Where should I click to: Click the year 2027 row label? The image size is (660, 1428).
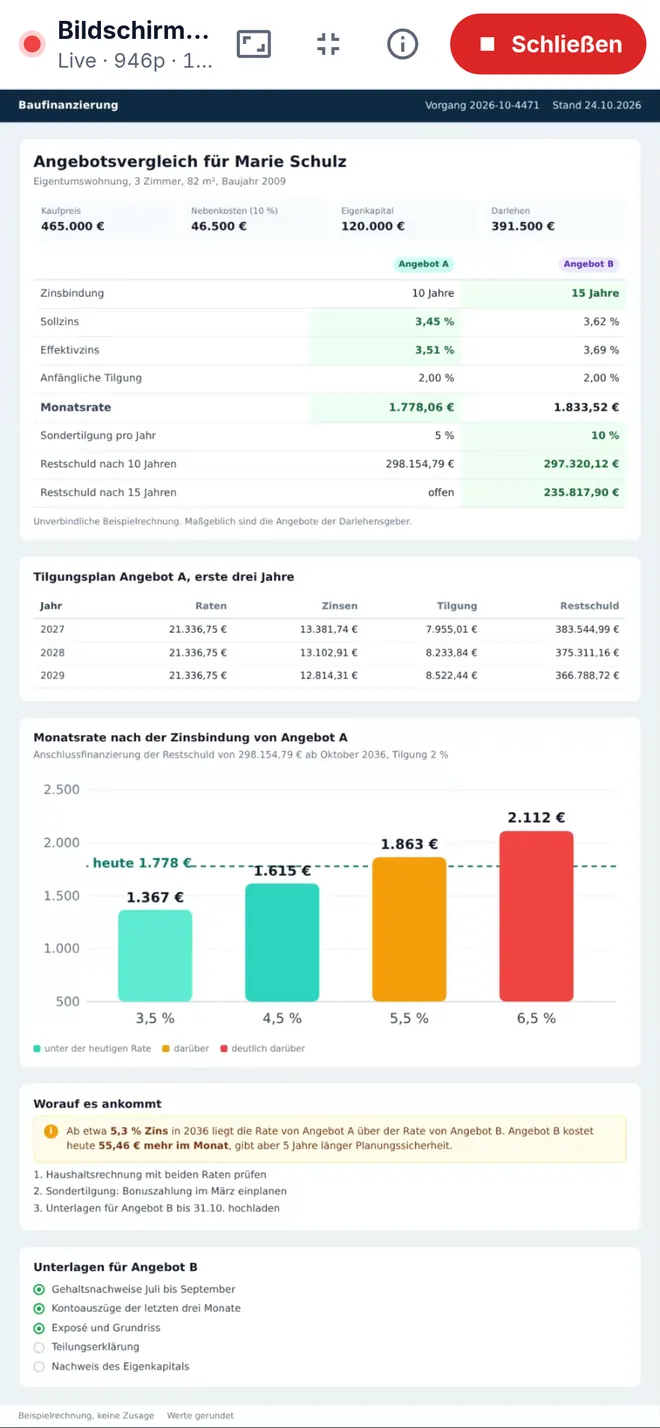tap(52, 630)
